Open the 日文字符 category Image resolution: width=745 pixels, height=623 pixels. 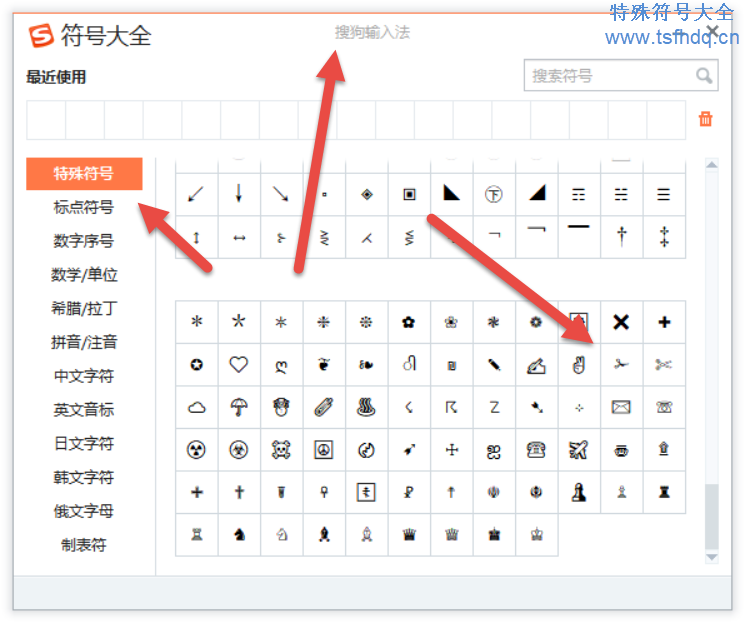(x=84, y=443)
